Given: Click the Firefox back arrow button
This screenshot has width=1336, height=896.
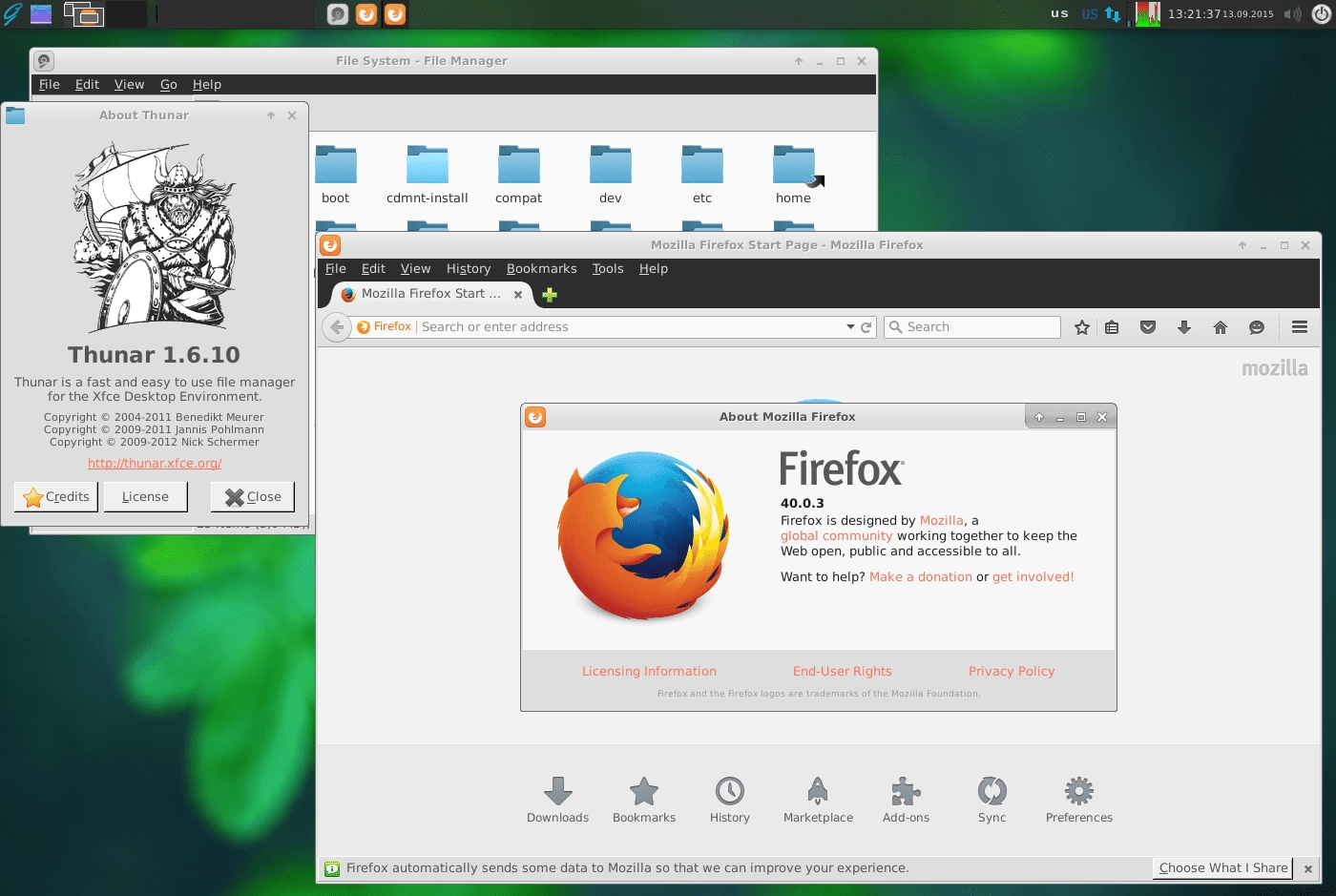Looking at the screenshot, I should click(x=336, y=327).
